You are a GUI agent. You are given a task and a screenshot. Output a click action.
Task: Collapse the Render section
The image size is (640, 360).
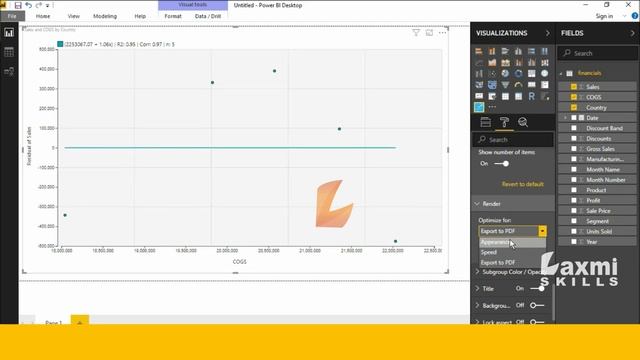477,204
